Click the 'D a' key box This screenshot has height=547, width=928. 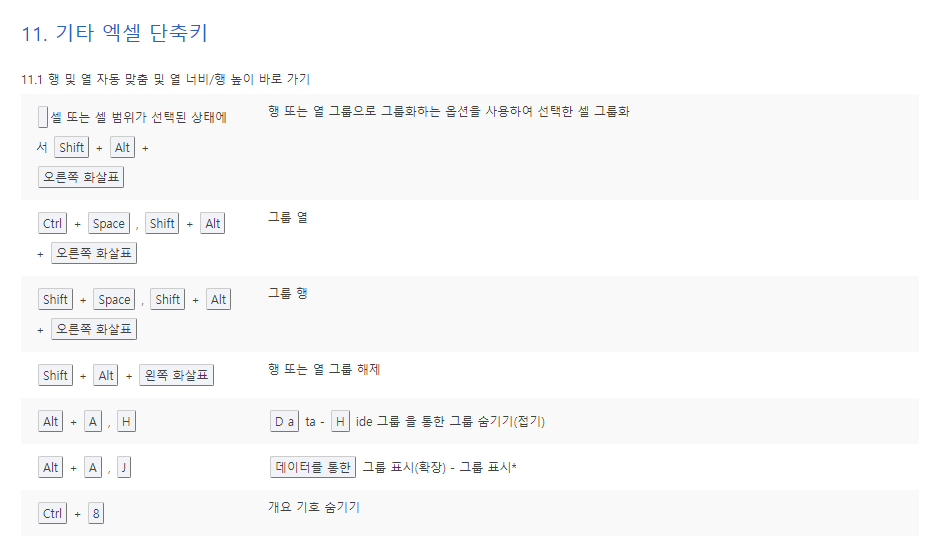(284, 421)
